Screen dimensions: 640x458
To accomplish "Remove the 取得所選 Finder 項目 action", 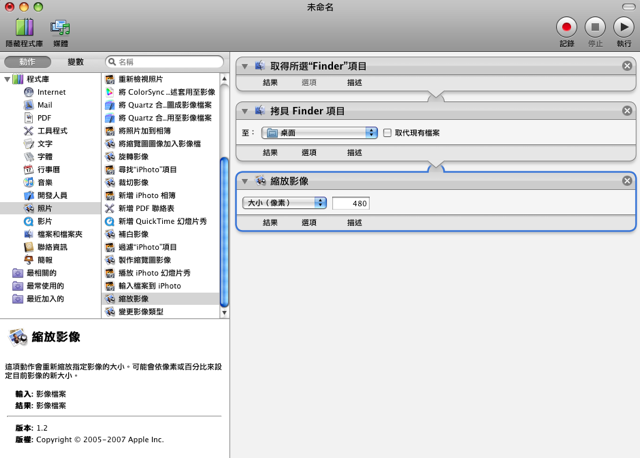I will click(x=627, y=66).
